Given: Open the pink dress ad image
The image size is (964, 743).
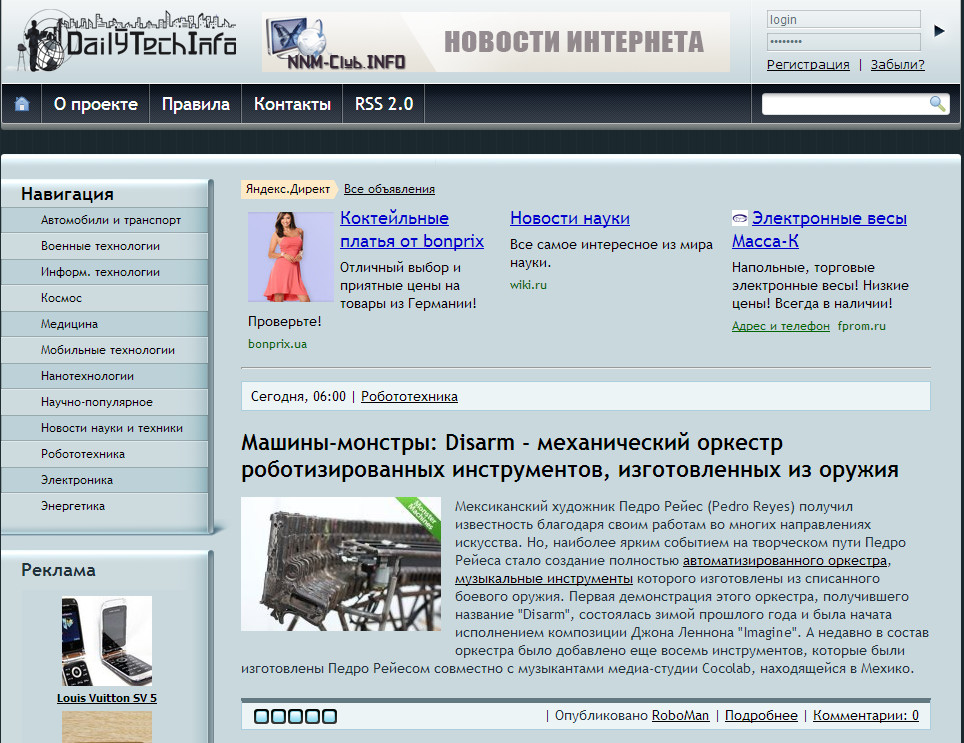Looking at the screenshot, I should 290,257.
